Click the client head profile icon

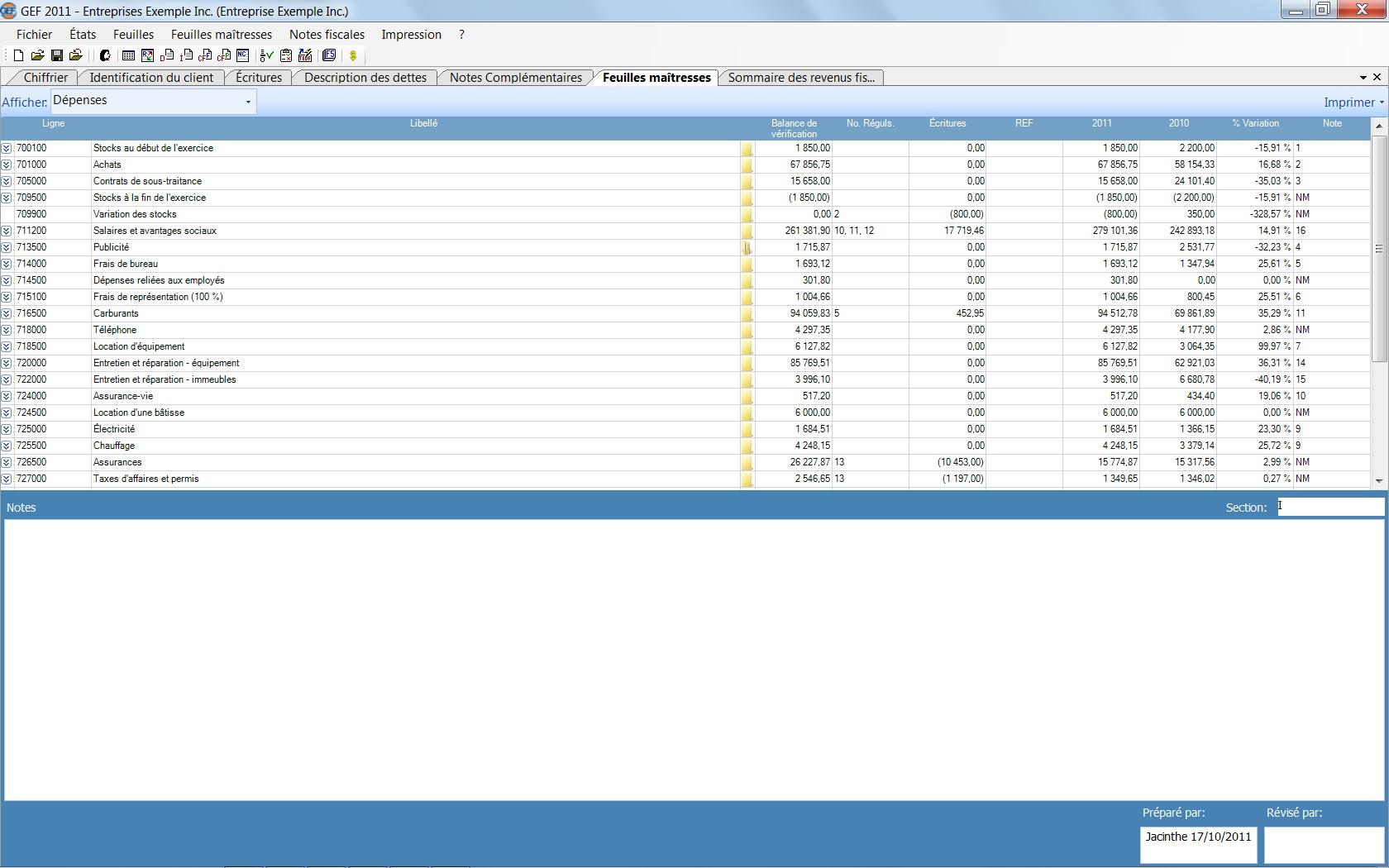(x=105, y=56)
